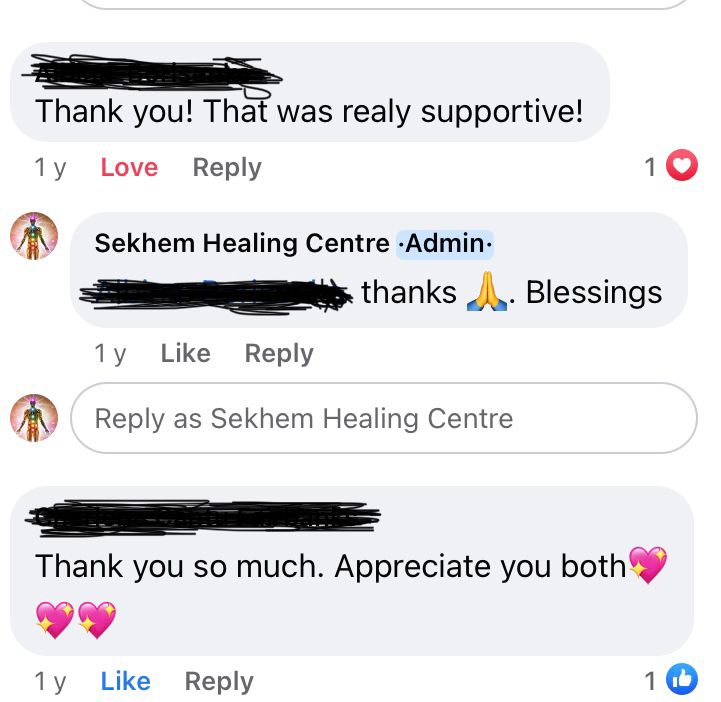Screen dimensions: 721x702
Task: Open the '1 y' timestamp on first comment
Action: tap(51, 168)
